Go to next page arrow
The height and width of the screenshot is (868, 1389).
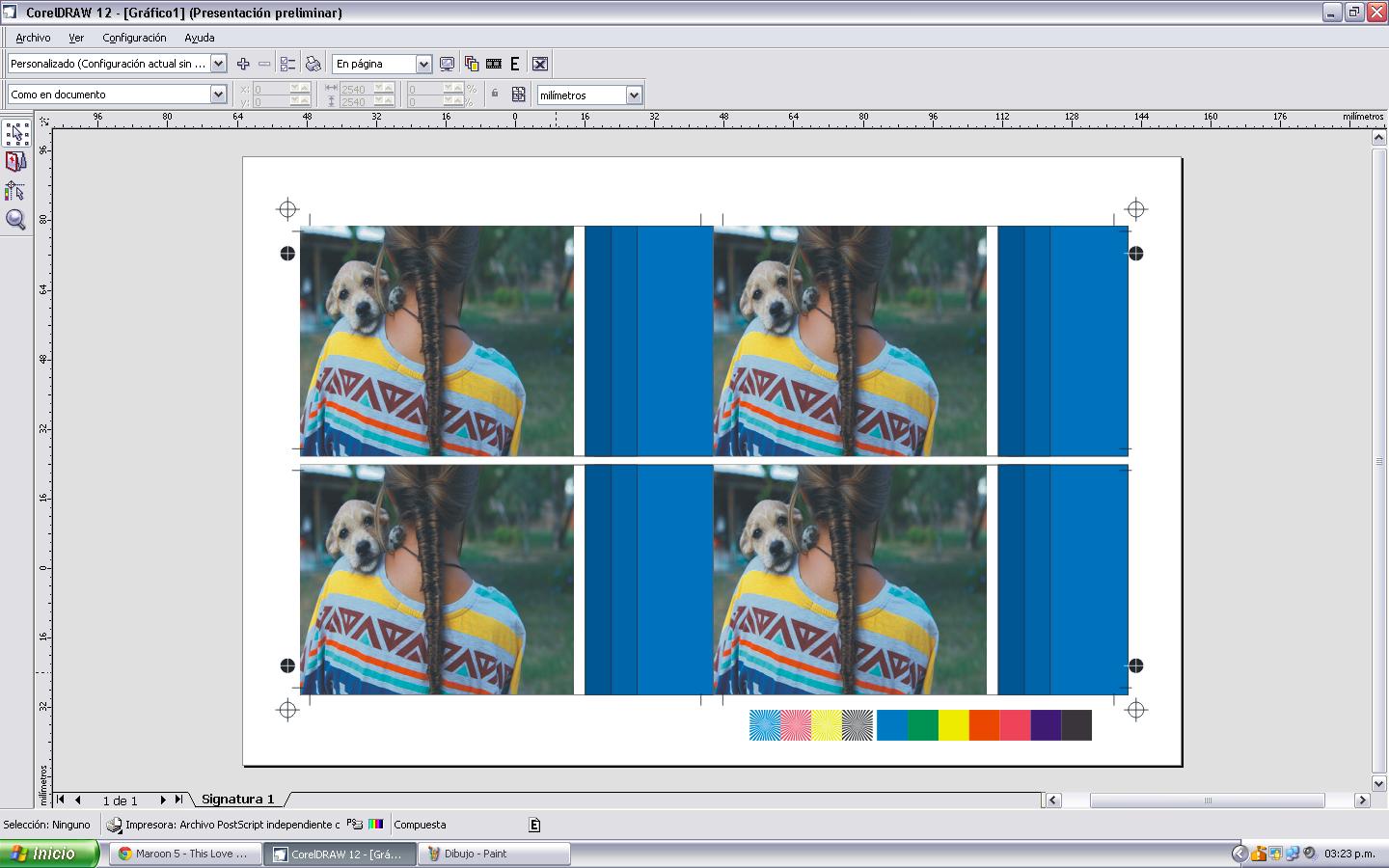tap(162, 800)
